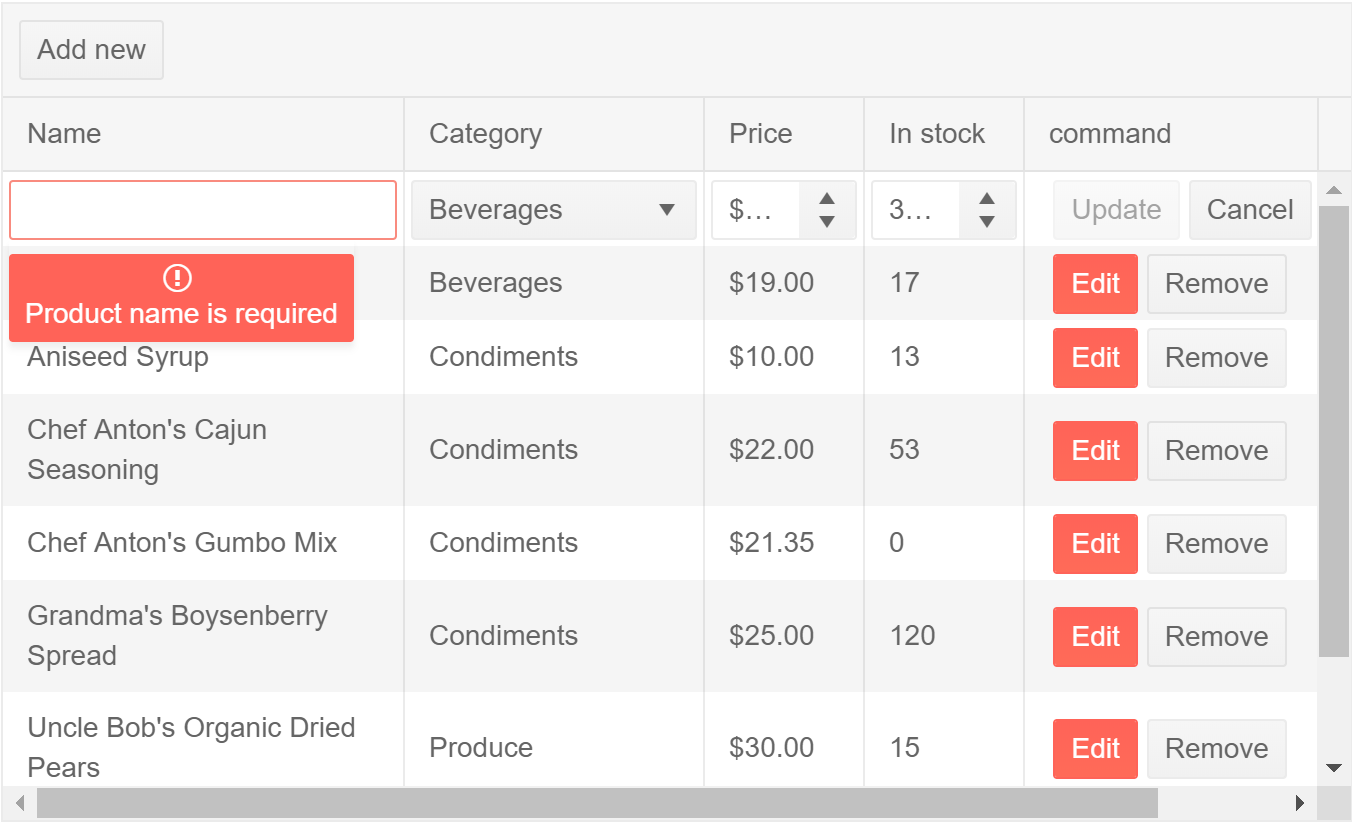
Task: Click the Add new button
Action: 91,49
